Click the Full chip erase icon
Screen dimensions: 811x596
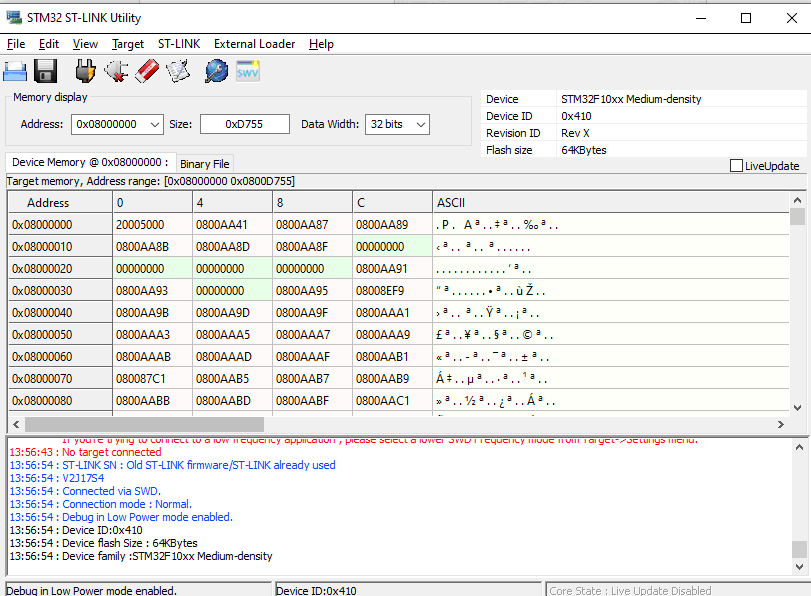pos(147,71)
